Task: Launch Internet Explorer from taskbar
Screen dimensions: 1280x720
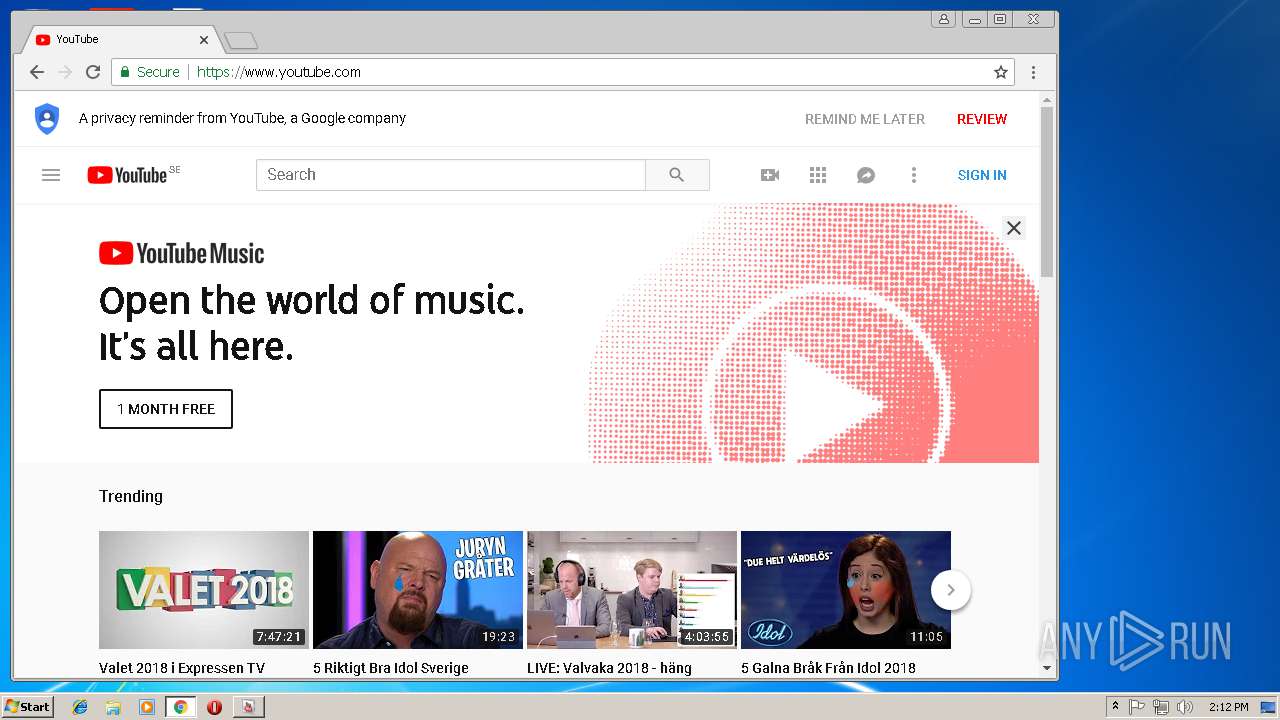Action: click(80, 707)
